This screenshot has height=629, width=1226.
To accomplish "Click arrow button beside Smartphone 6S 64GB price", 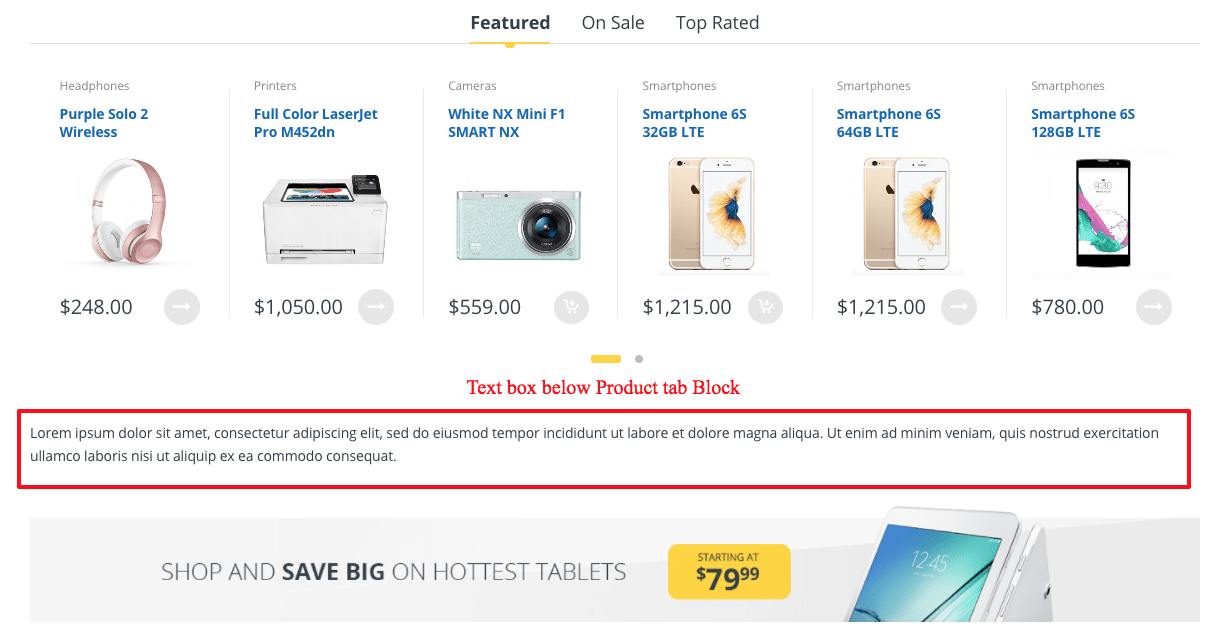I will [x=959, y=307].
